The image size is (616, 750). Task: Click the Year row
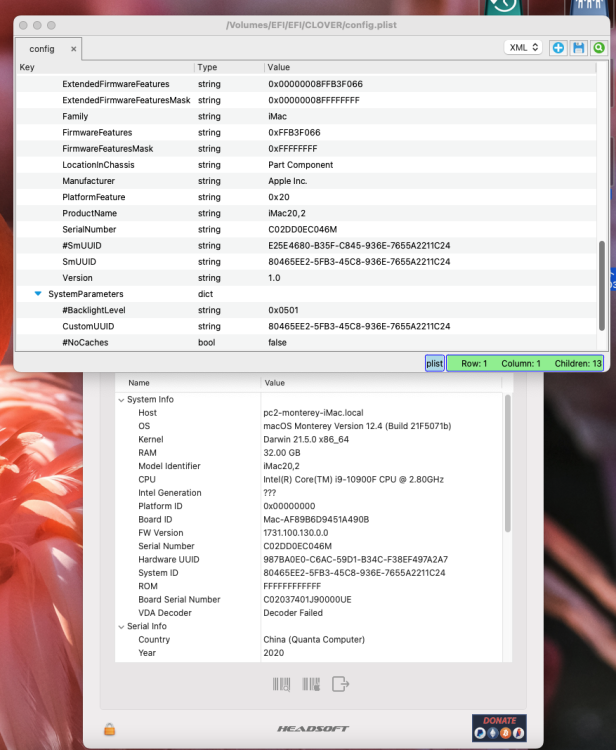(309, 653)
